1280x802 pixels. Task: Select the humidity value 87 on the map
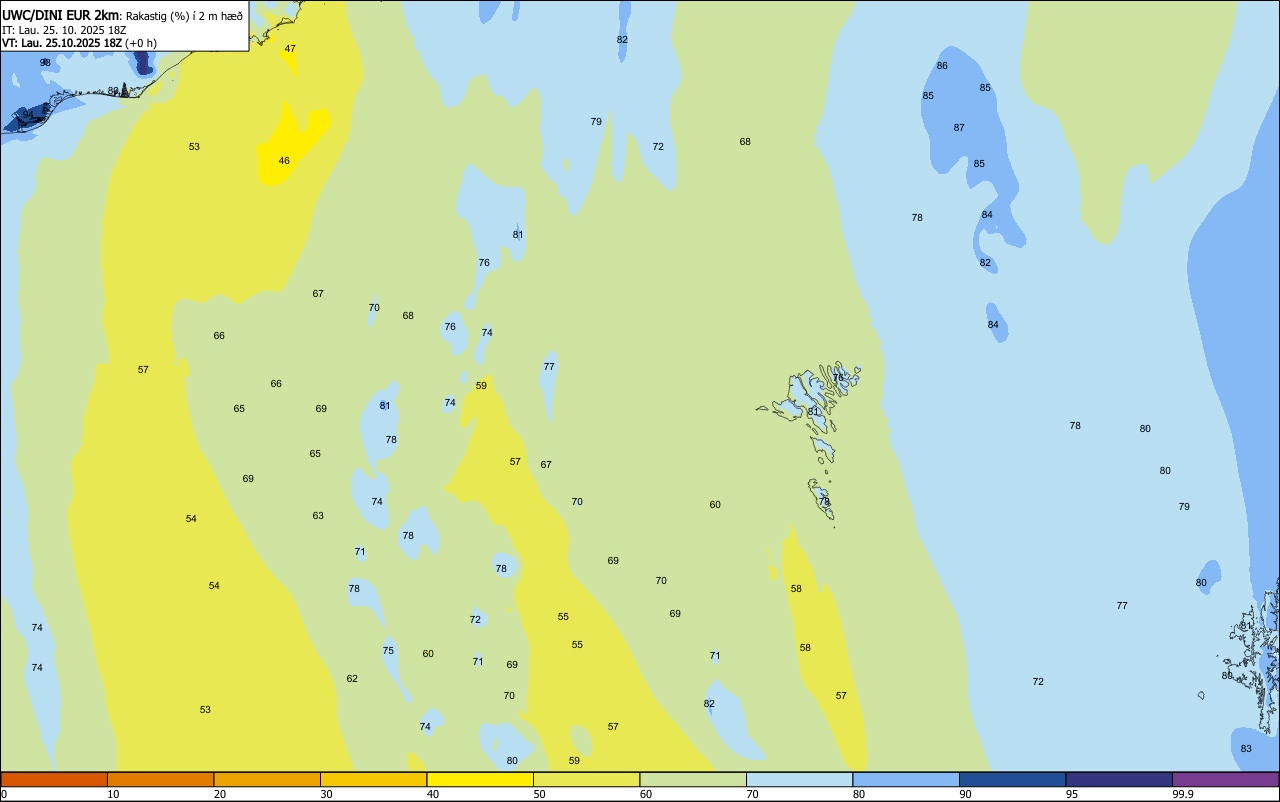click(959, 128)
